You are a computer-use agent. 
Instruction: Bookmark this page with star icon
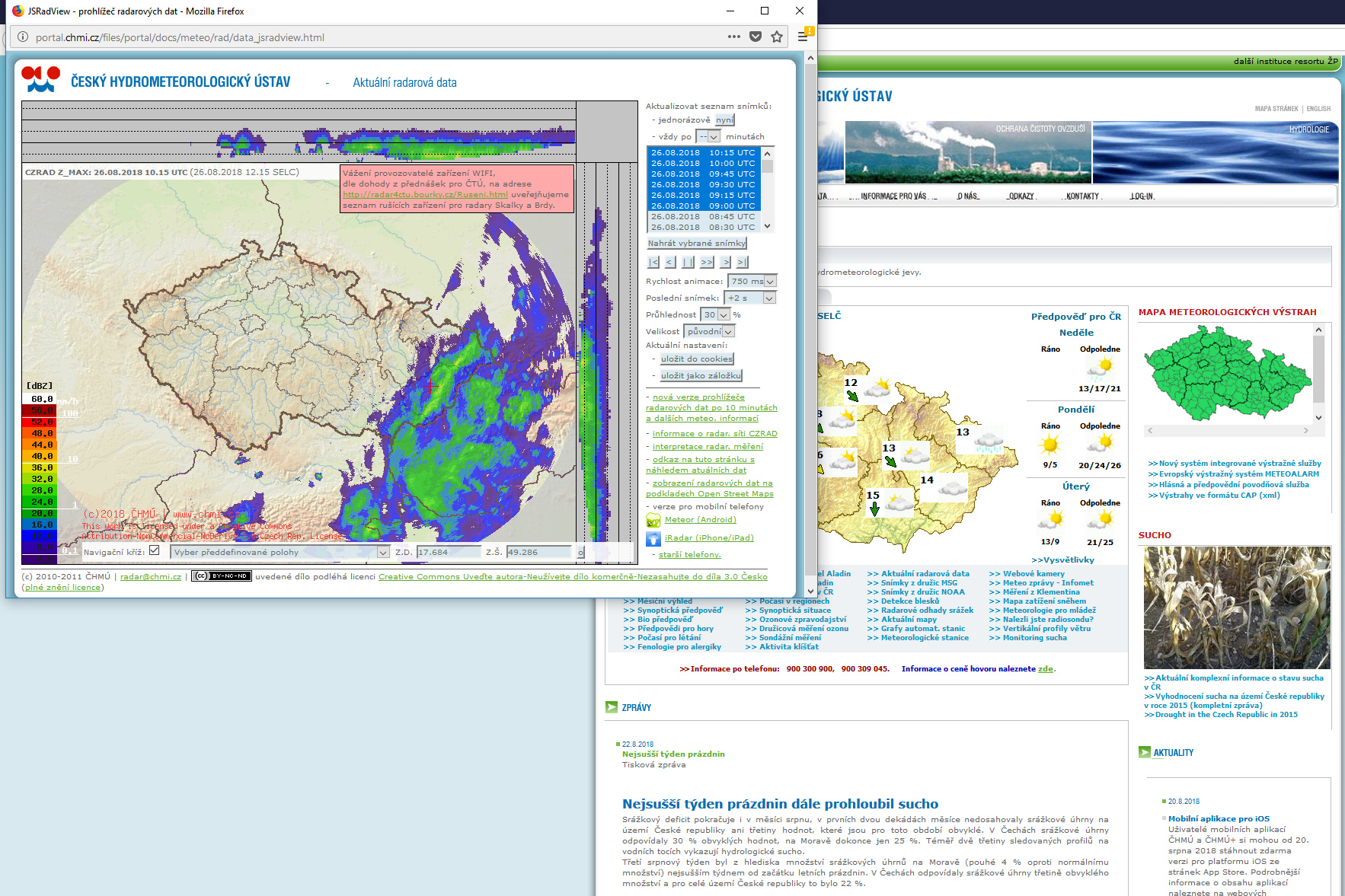click(777, 37)
